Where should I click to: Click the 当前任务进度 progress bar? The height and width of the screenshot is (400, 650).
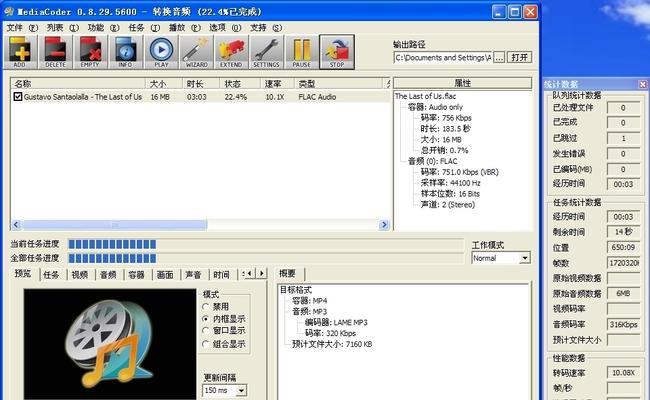pyautogui.click(x=266, y=244)
